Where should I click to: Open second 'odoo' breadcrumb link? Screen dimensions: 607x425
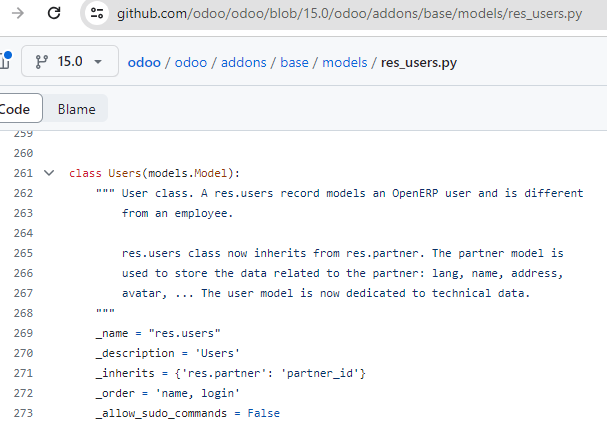[190, 62]
